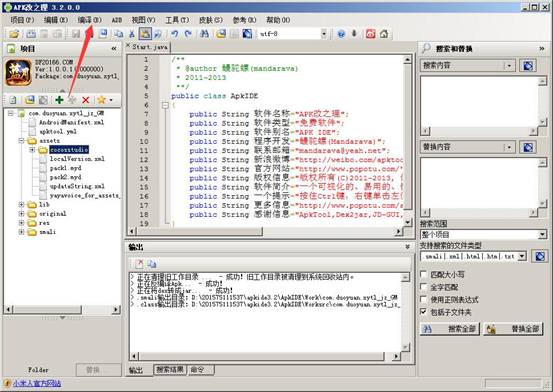The image size is (553, 392).
Task: Open the 工具(T) menu
Action: pyautogui.click(x=177, y=20)
